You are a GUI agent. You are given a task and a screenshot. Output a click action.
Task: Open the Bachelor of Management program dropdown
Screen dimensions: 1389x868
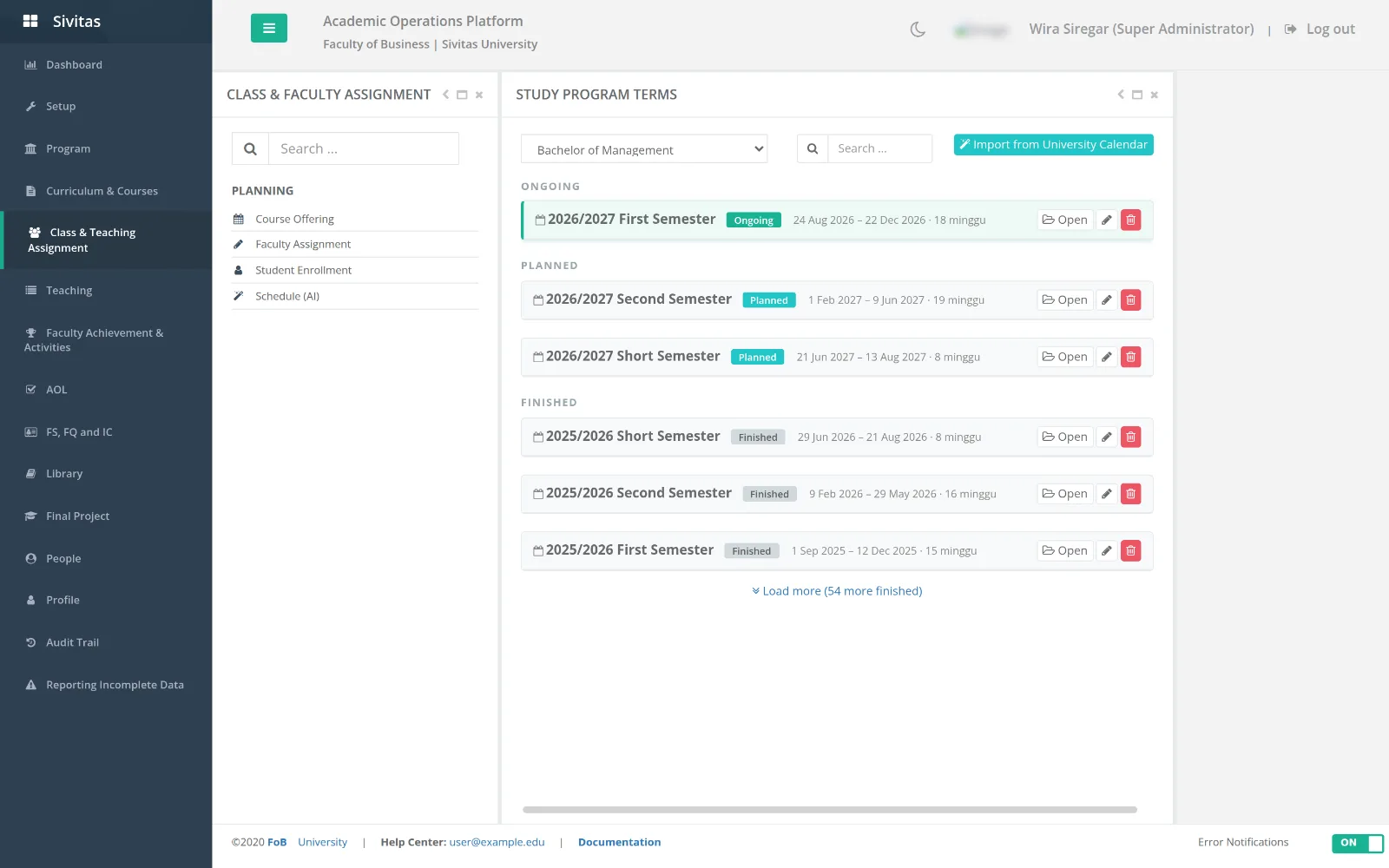click(x=644, y=149)
